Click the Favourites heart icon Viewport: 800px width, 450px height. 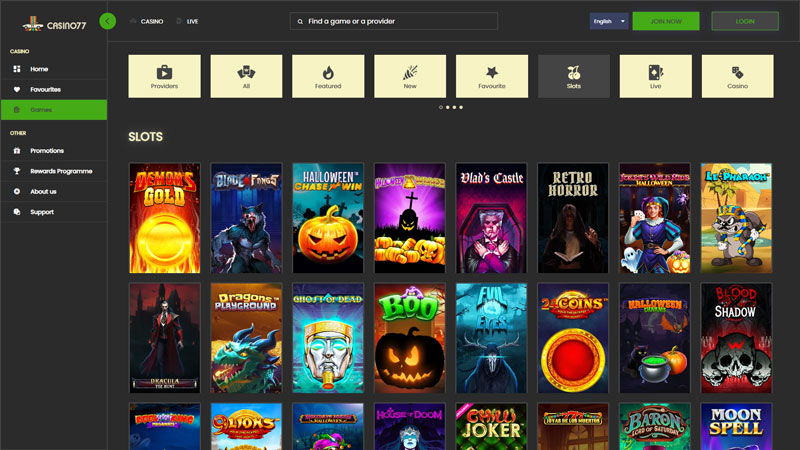click(x=17, y=89)
